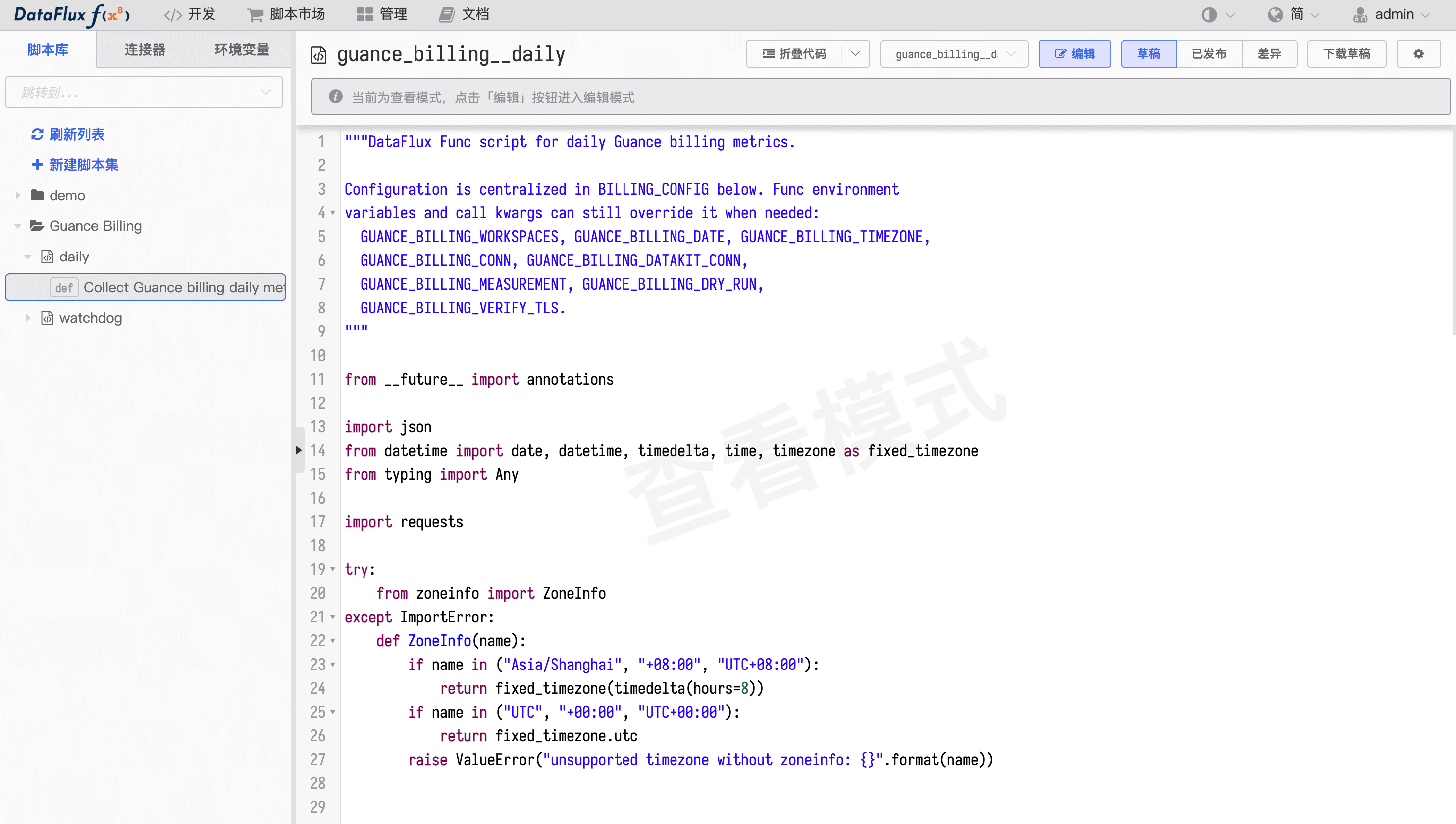Image resolution: width=1456 pixels, height=824 pixels.
Task: Click the watchdog script file icon
Action: coord(48,318)
